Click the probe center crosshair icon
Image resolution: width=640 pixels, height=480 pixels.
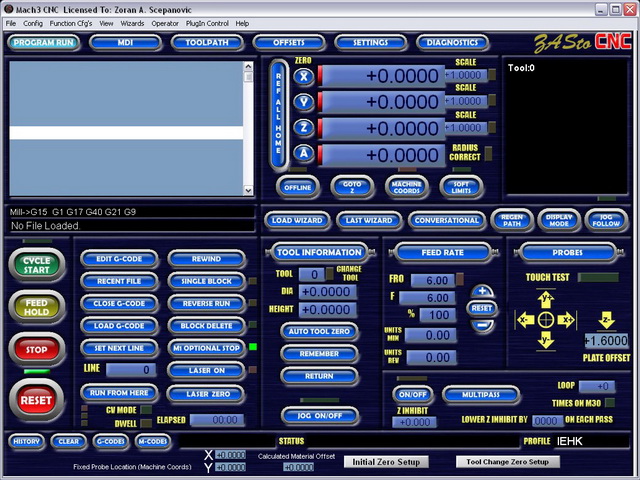tap(546, 320)
